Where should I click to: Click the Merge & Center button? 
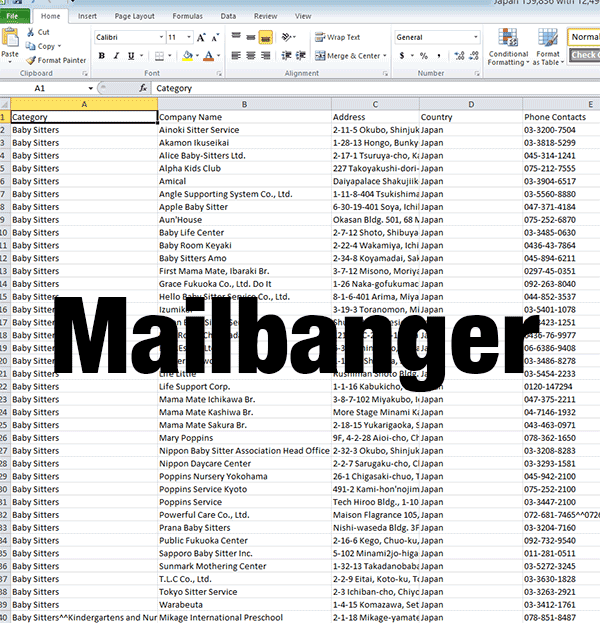click(x=348, y=56)
